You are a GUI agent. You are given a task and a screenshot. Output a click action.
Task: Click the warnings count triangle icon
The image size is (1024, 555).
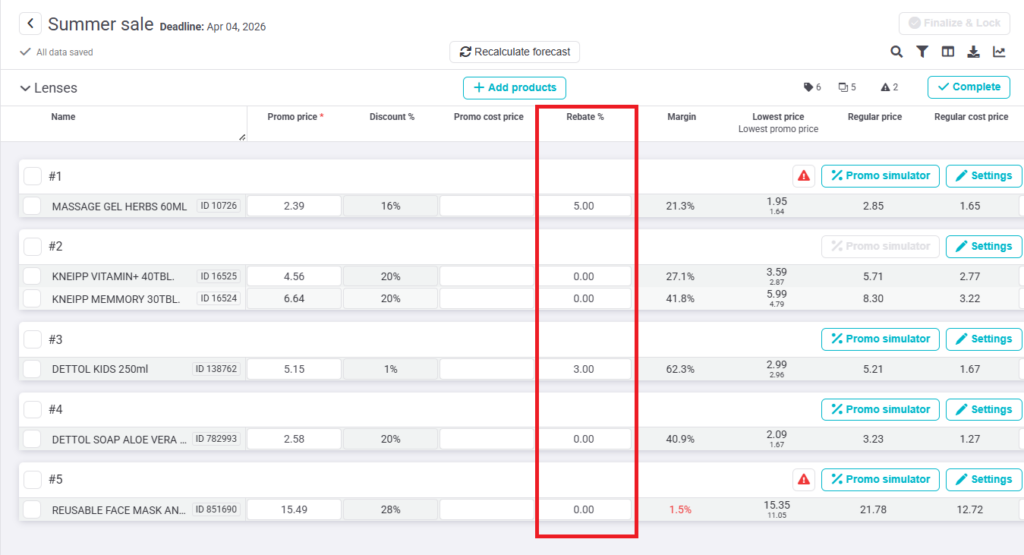coord(885,88)
